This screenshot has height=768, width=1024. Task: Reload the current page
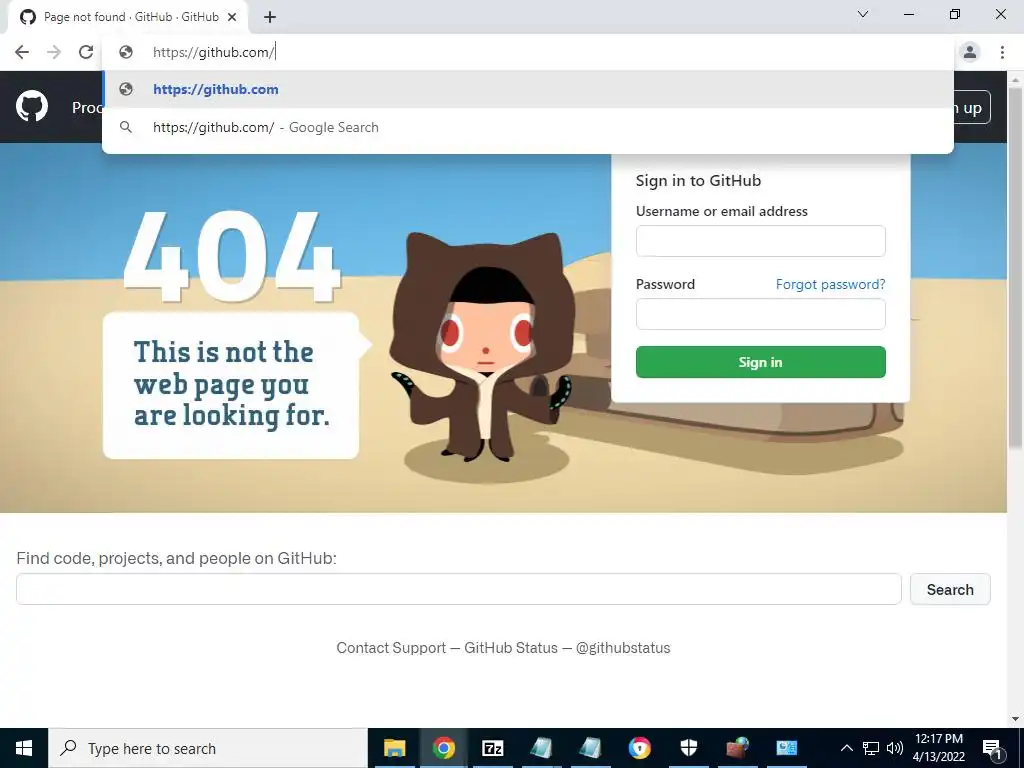click(x=86, y=52)
